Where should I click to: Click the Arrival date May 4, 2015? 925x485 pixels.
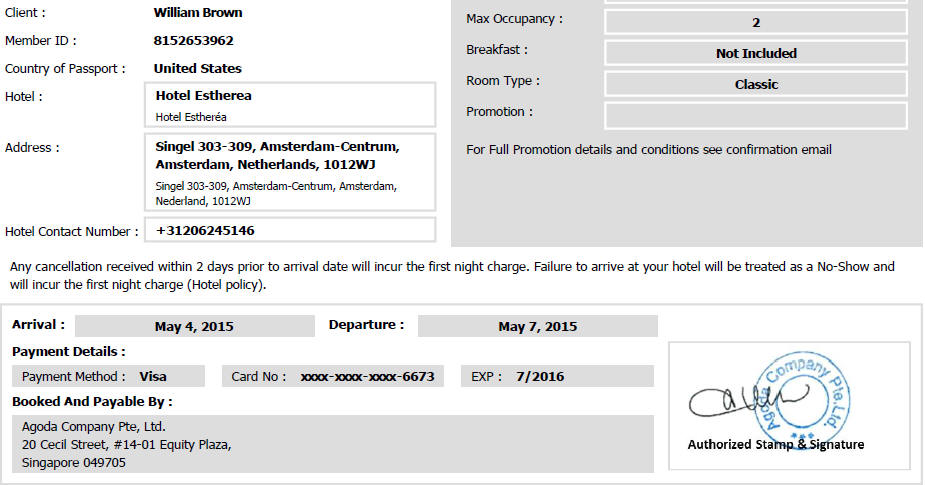(195, 326)
